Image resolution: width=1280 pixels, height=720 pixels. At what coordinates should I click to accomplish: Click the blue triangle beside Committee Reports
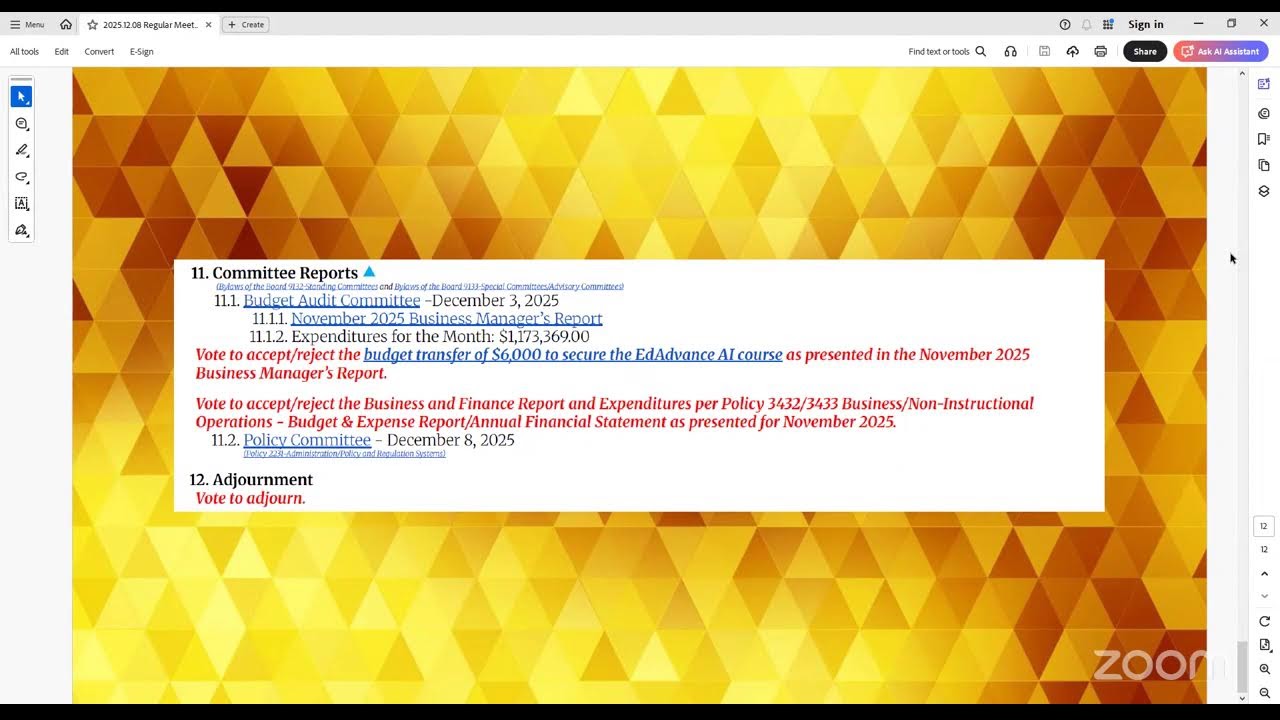coord(369,271)
